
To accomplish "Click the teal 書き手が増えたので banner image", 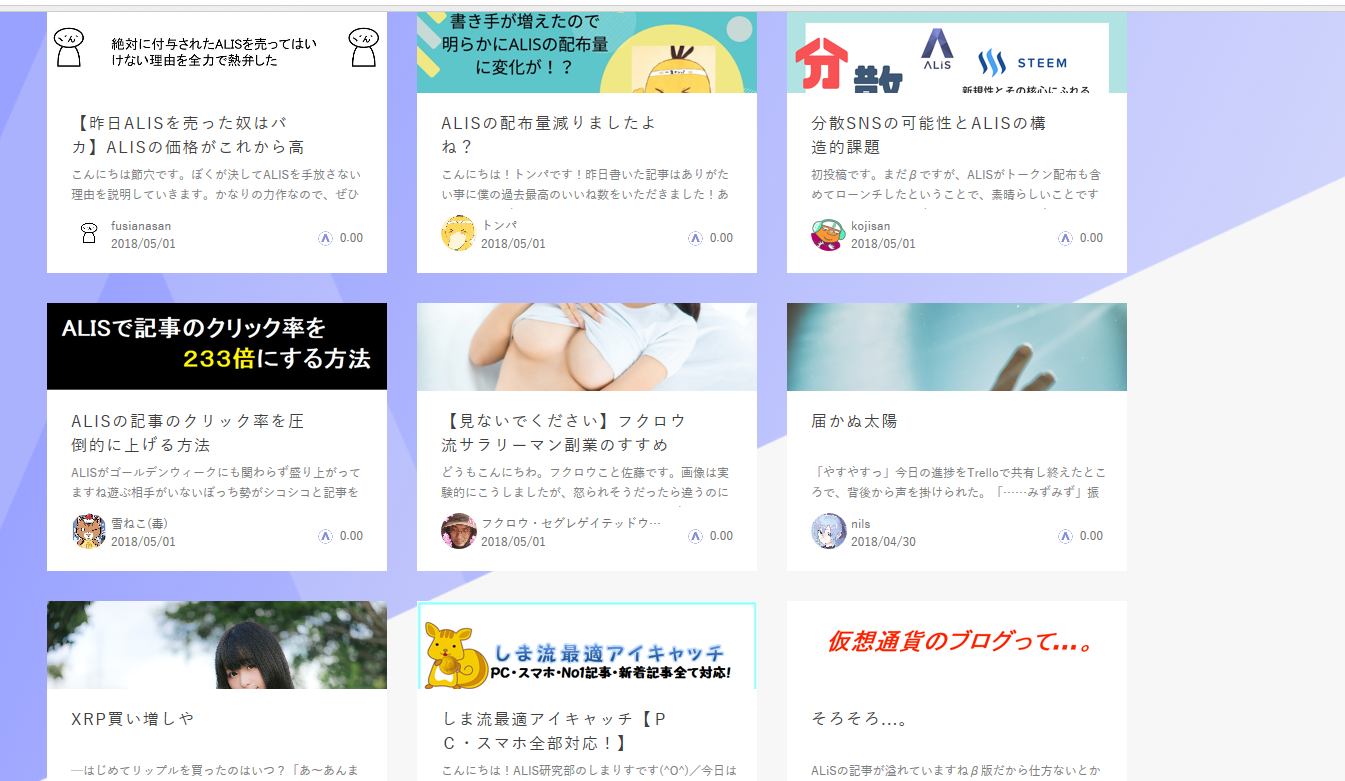I will tap(587, 52).
